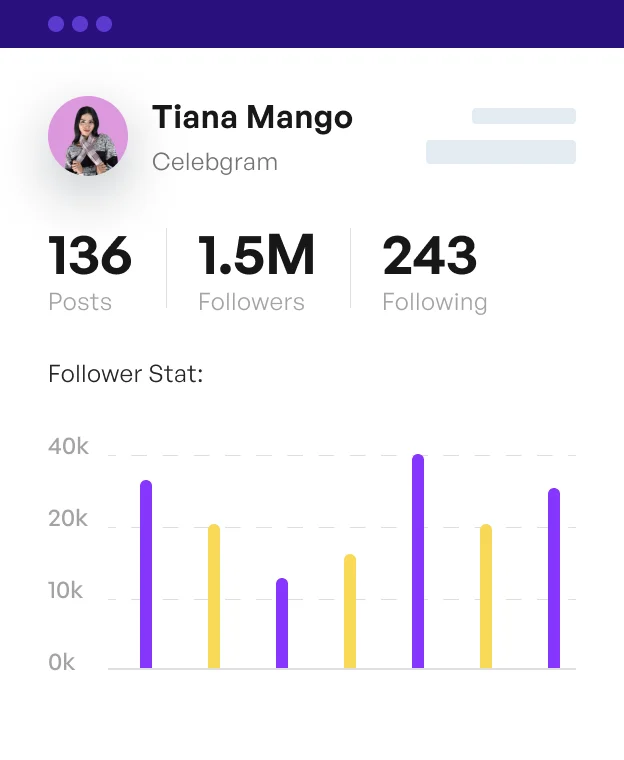The width and height of the screenshot is (624, 760).
Task: Select the last purple chart bar
Action: pyautogui.click(x=554, y=578)
